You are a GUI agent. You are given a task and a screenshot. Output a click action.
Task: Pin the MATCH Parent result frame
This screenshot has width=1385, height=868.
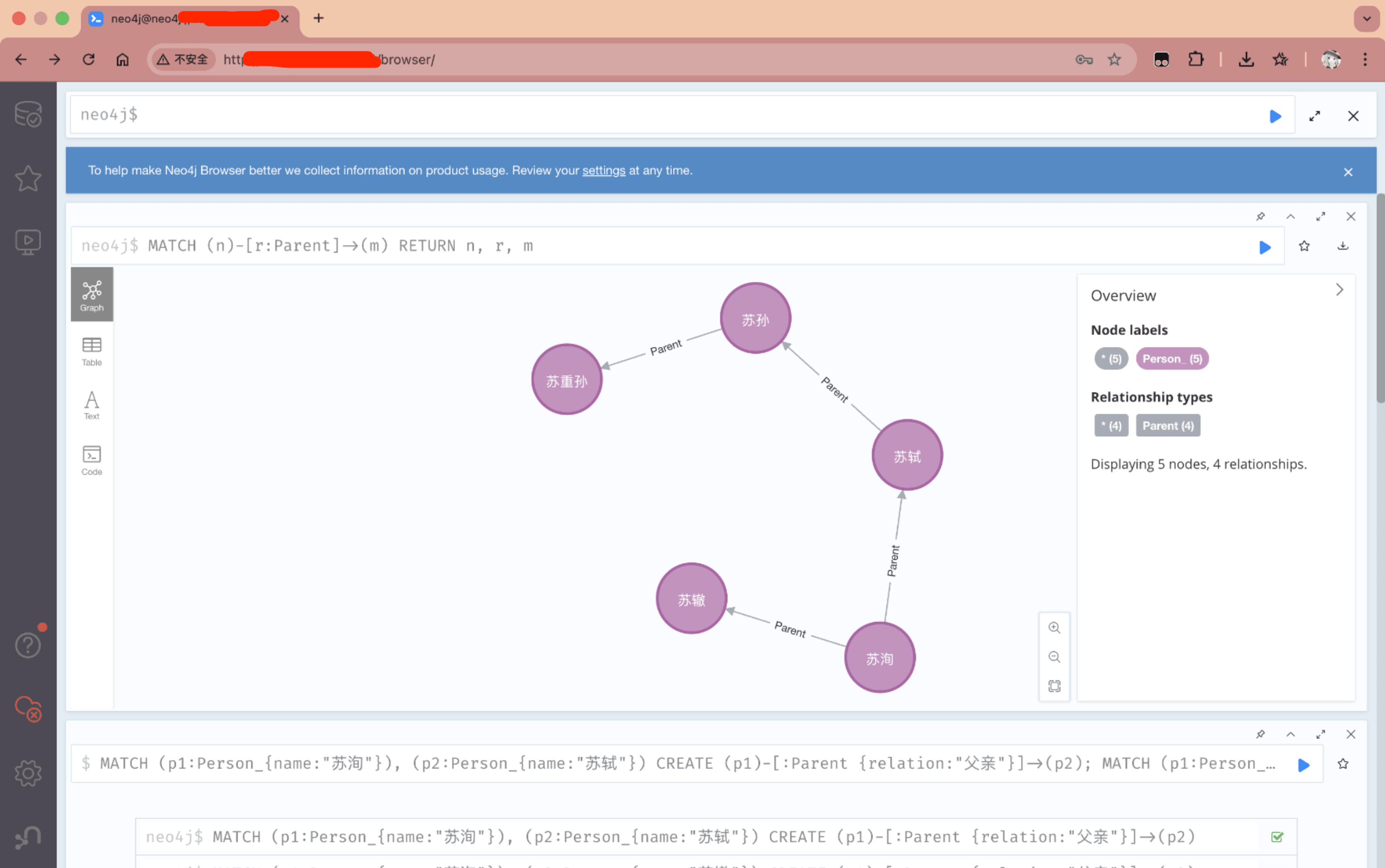coord(1261,216)
